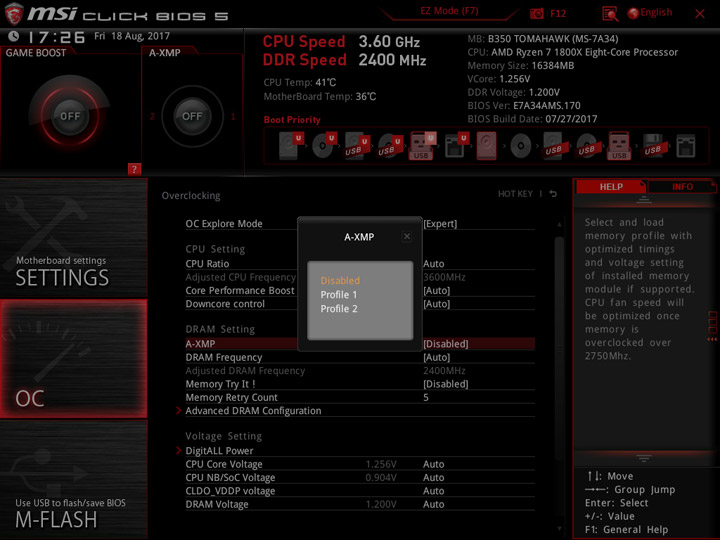720x540 pixels.
Task: Choose Disabled in the A-XMP popup
Action: [x=340, y=281]
